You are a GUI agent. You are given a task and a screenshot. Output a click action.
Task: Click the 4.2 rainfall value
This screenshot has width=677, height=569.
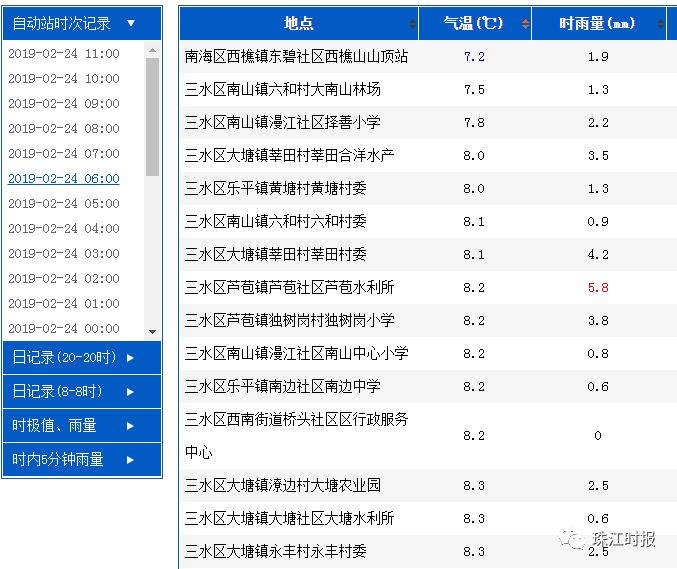point(598,255)
